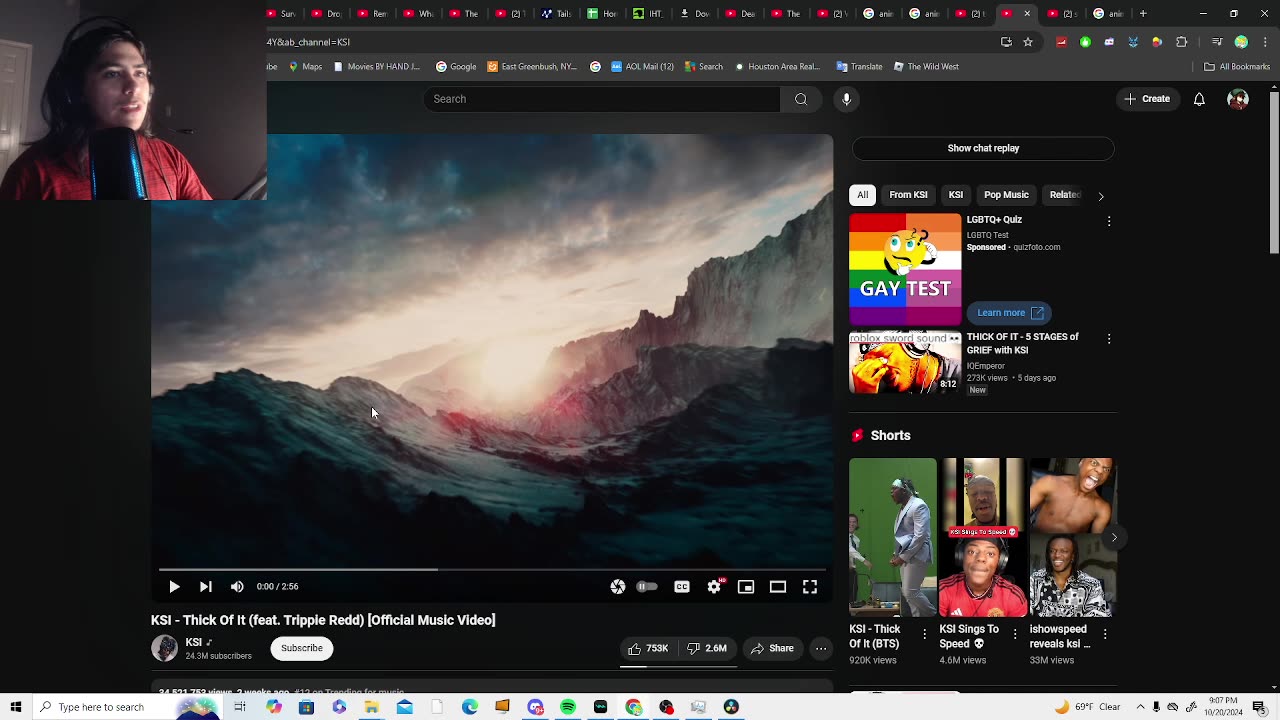Open video settings gear
1280x720 pixels.
coord(714,587)
